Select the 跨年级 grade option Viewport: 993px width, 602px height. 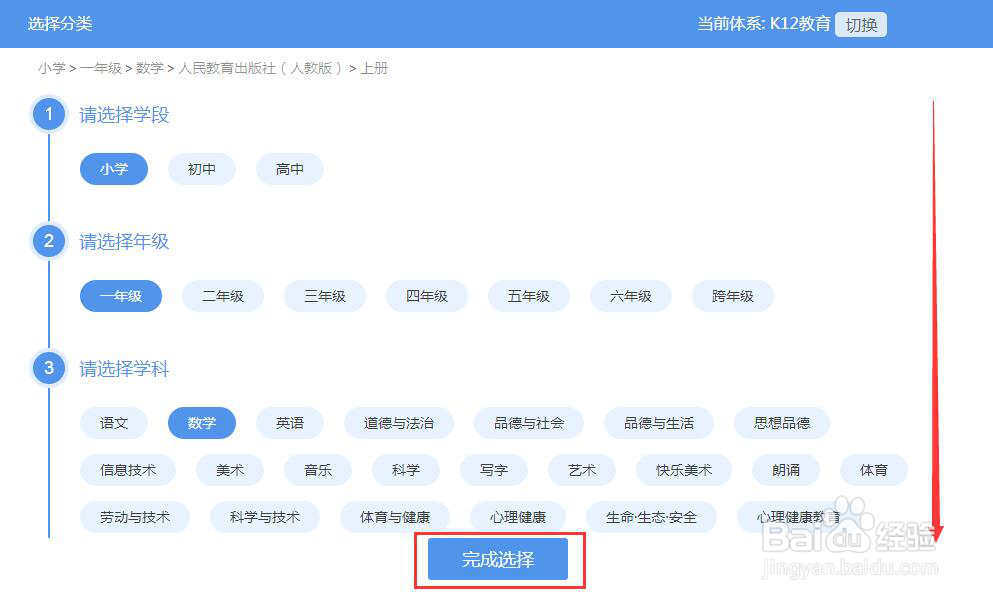731,296
